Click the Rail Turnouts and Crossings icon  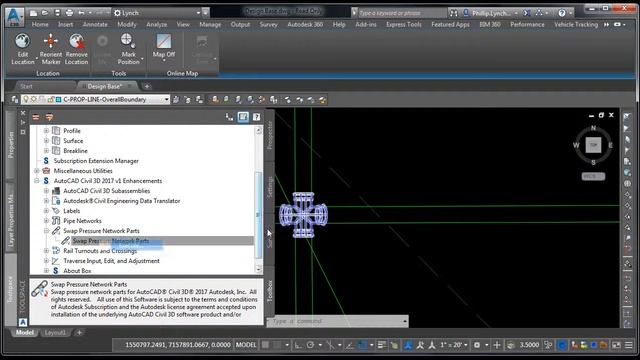[x=56, y=251]
